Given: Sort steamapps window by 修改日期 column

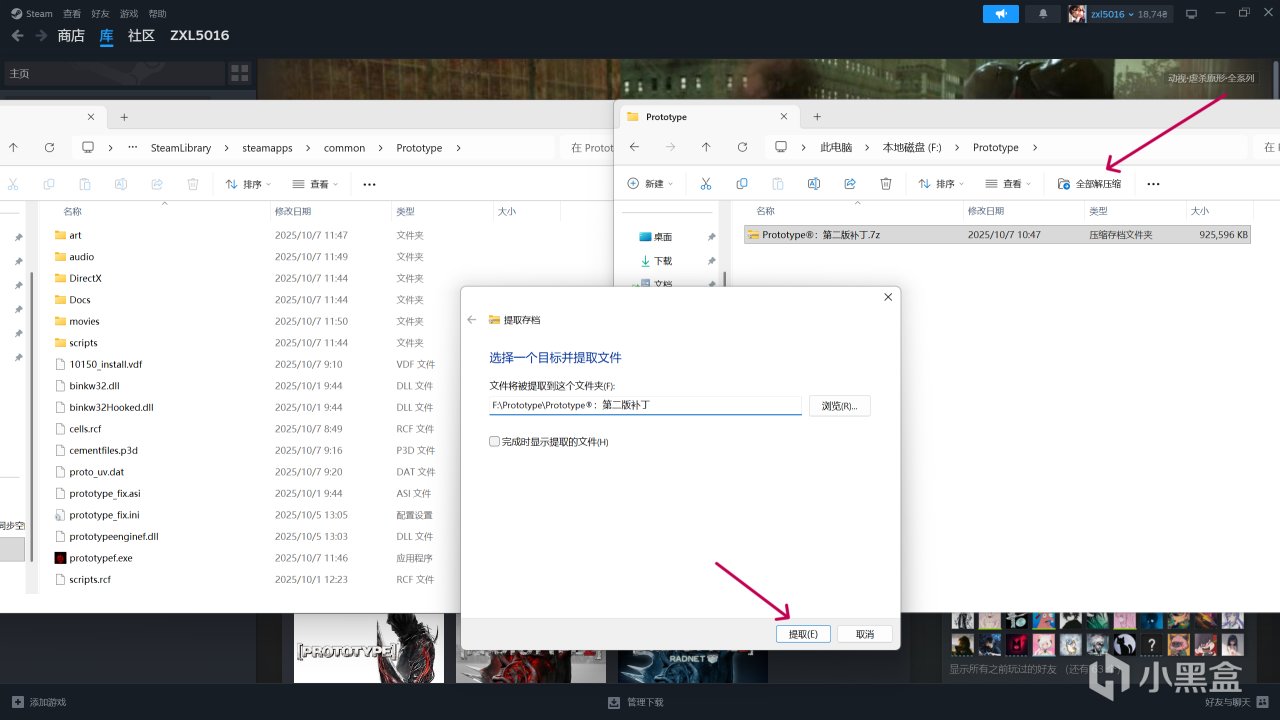Looking at the screenshot, I should (293, 211).
